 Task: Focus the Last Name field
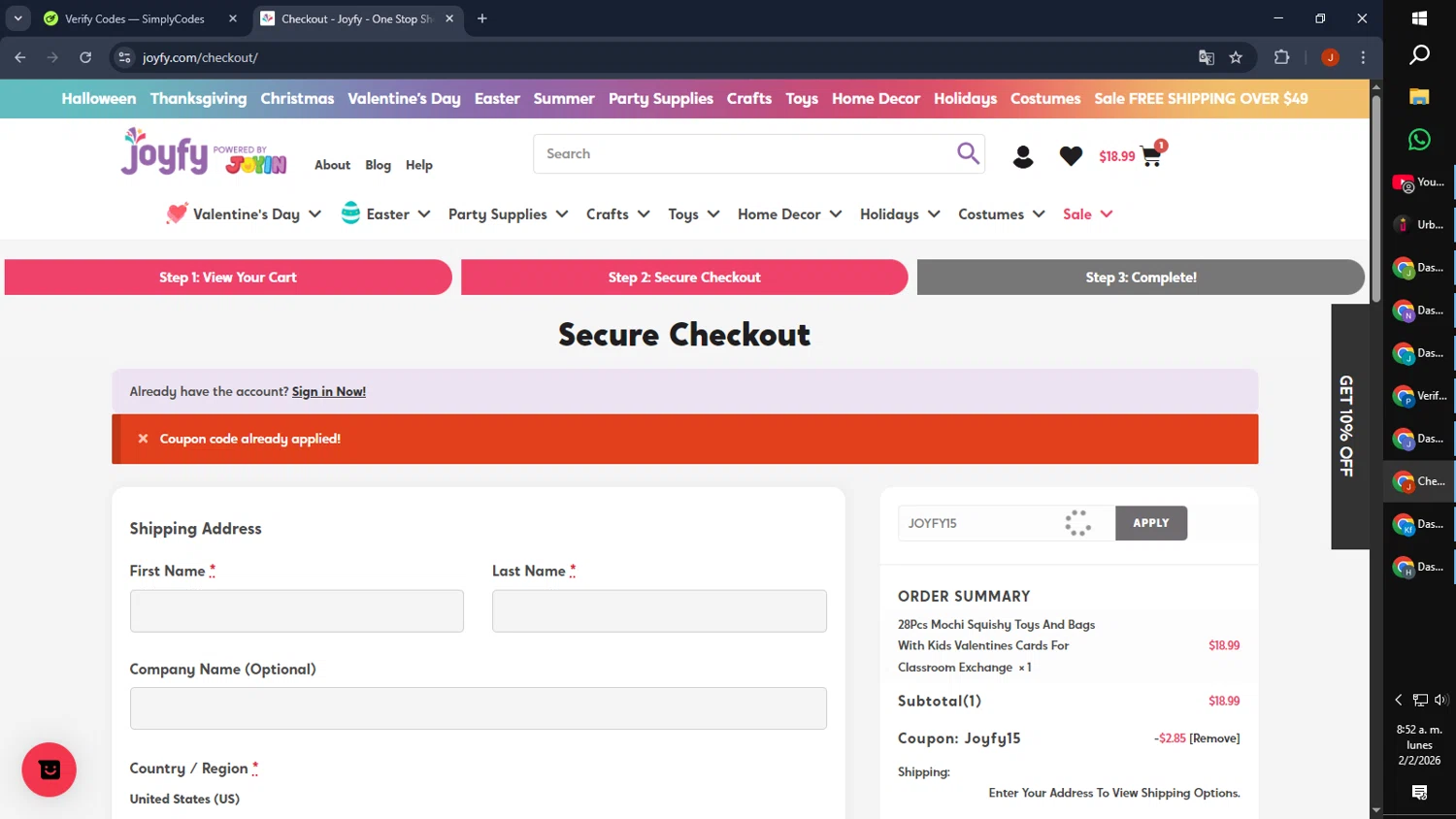click(659, 611)
